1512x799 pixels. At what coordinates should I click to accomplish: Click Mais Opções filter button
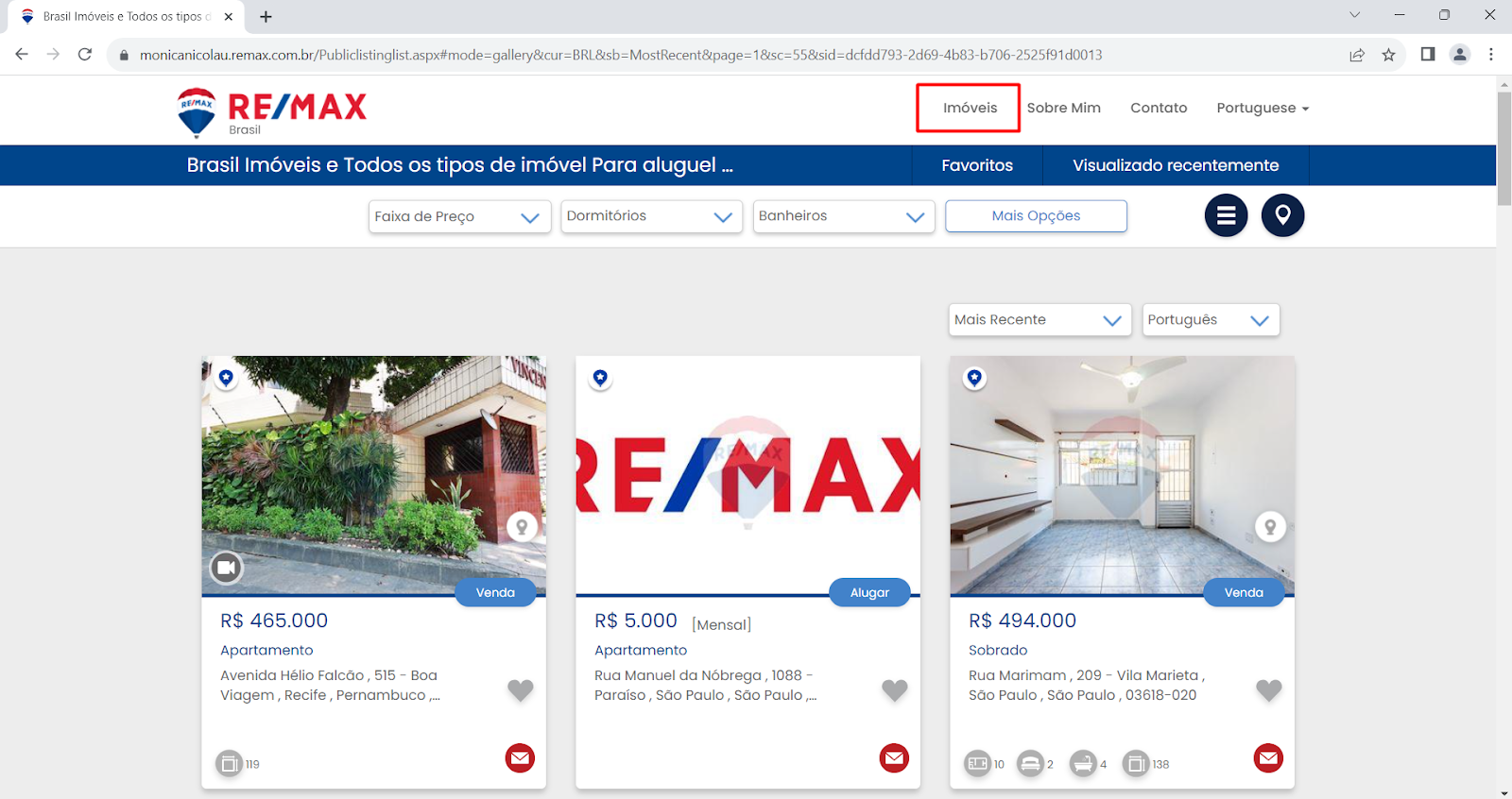(x=1036, y=215)
